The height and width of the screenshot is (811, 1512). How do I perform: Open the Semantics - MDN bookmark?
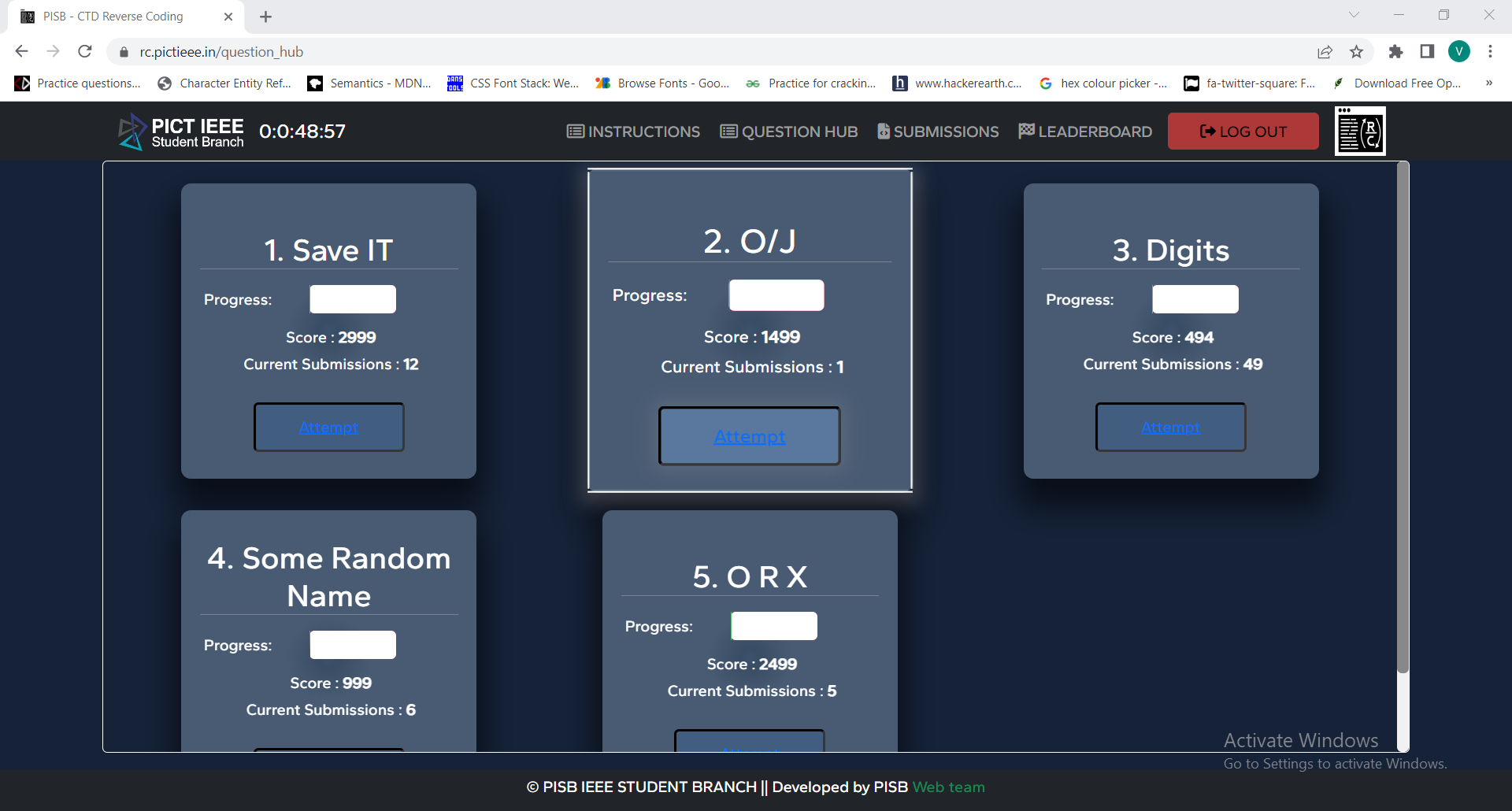click(369, 83)
